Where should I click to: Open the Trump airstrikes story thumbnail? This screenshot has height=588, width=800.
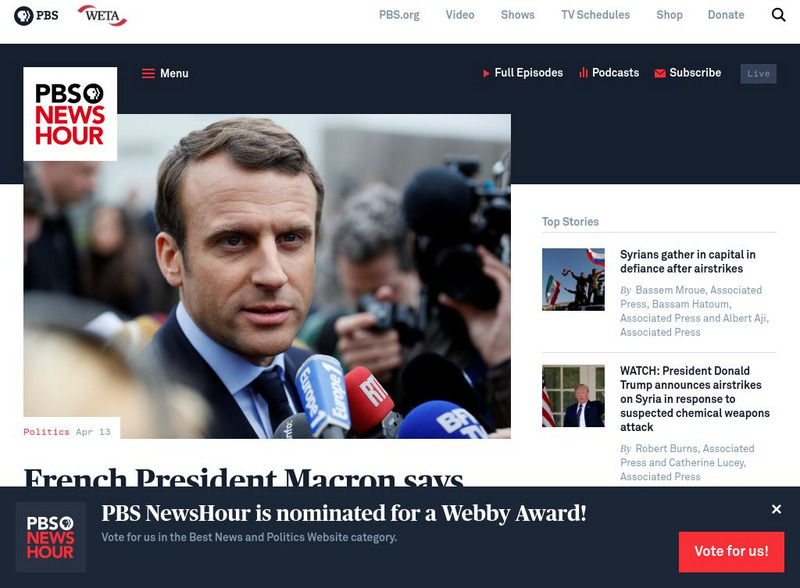click(573, 396)
